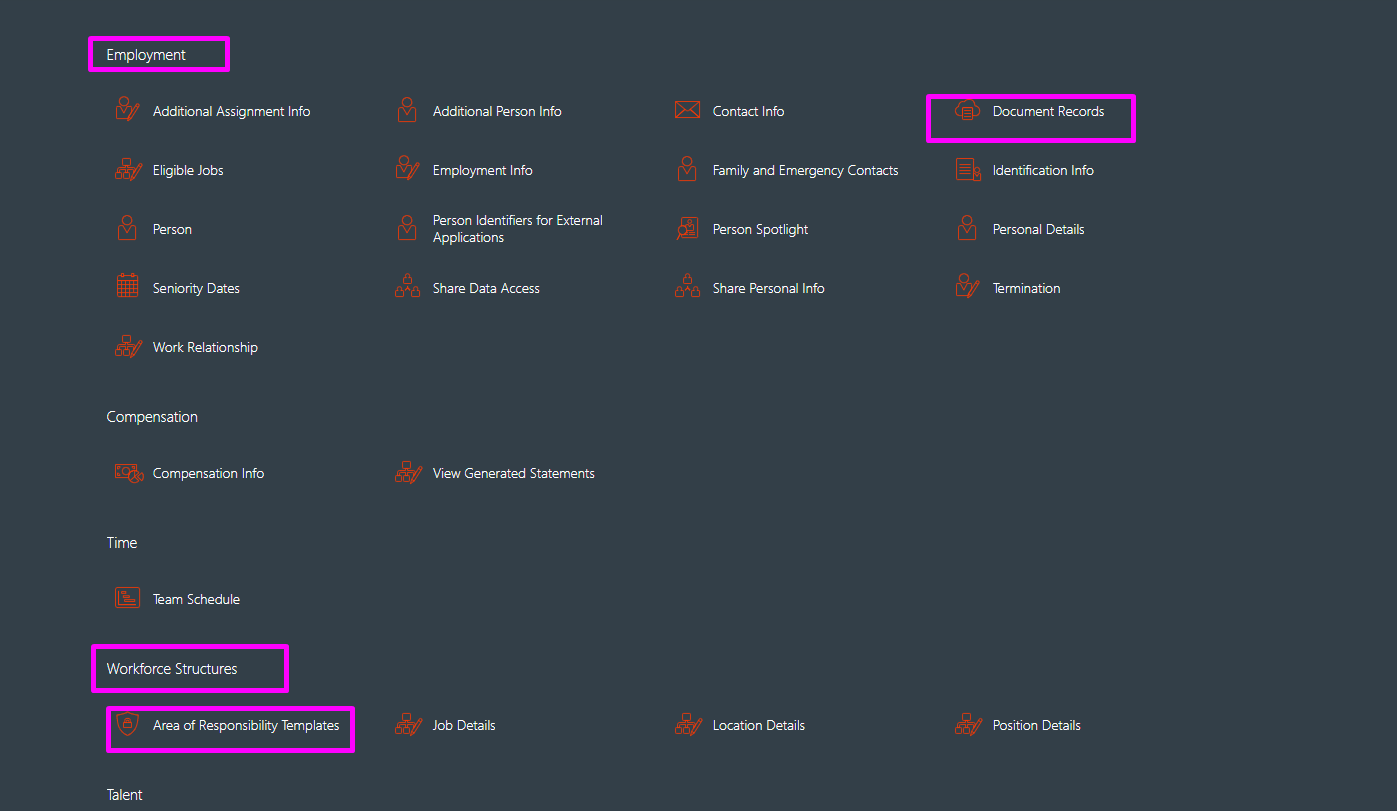Open Person Identifiers for External Applications
Screen dimensions: 1397x811
click(x=517, y=228)
